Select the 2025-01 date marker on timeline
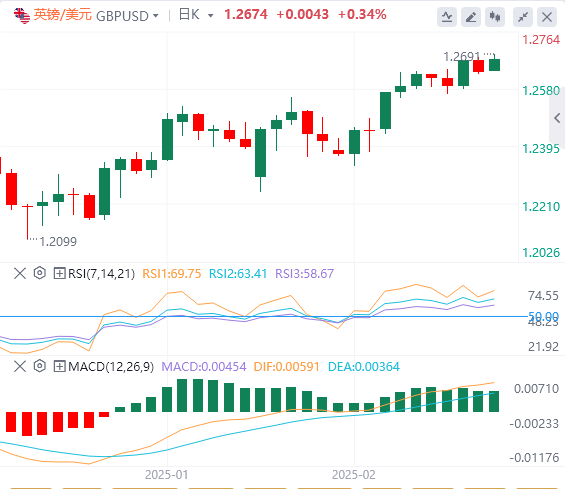 pos(166,475)
